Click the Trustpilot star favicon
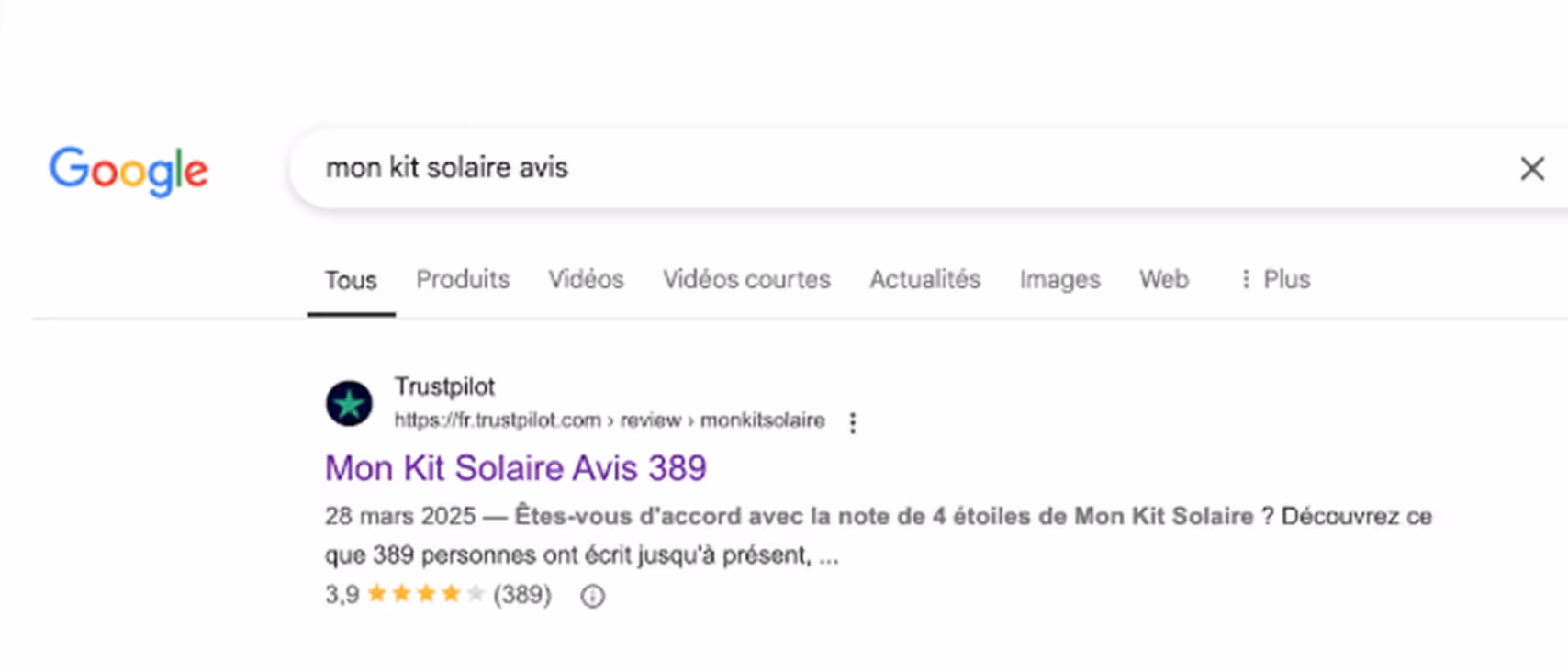The height and width of the screenshot is (672, 1568). (349, 403)
